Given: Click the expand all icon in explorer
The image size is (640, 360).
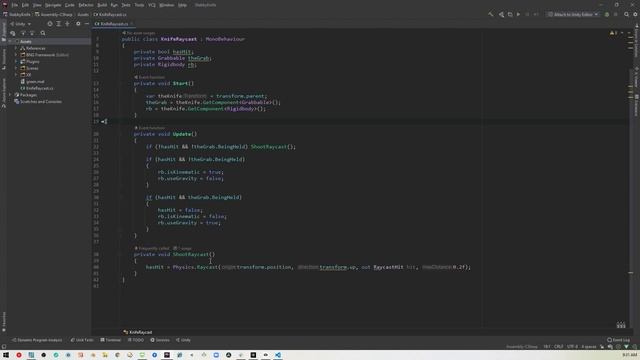Looking at the screenshot, I should coord(58,24).
